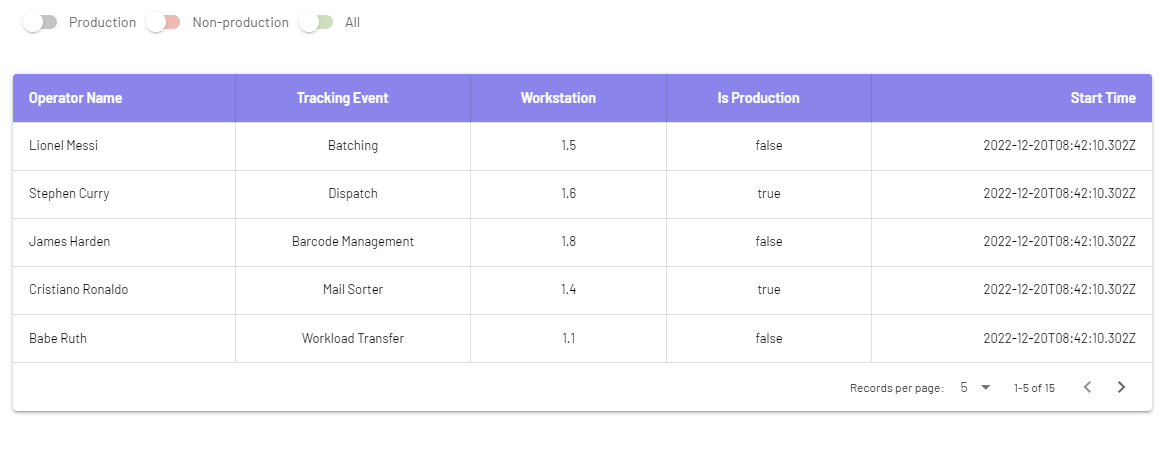Sort by the Start Time column header
Image resolution: width=1173 pixels, height=451 pixels.
[1103, 98]
